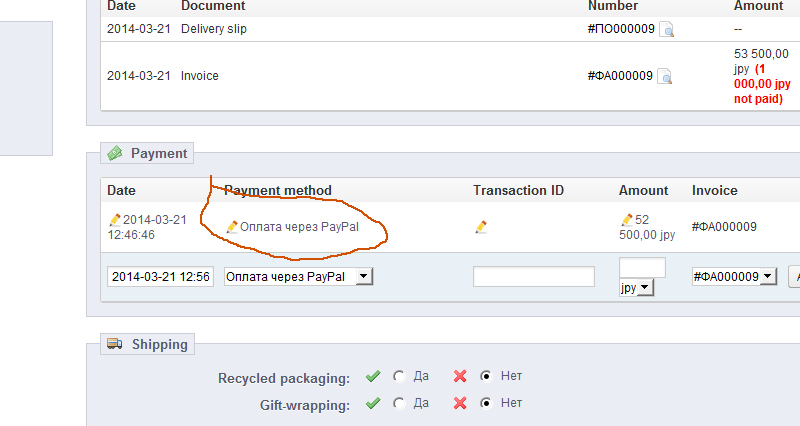Select Нет for Gift-wrapping

pos(486,403)
